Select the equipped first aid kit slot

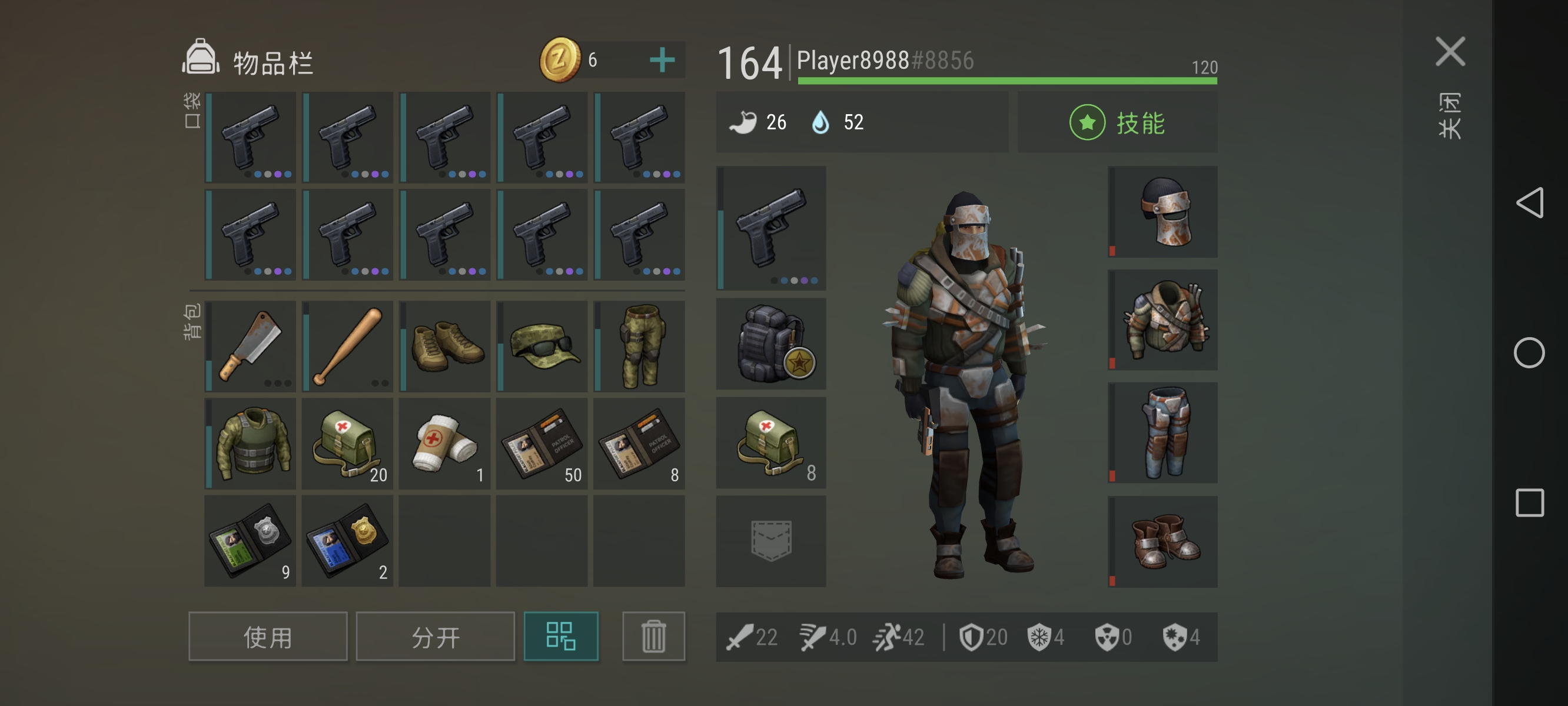(771, 443)
